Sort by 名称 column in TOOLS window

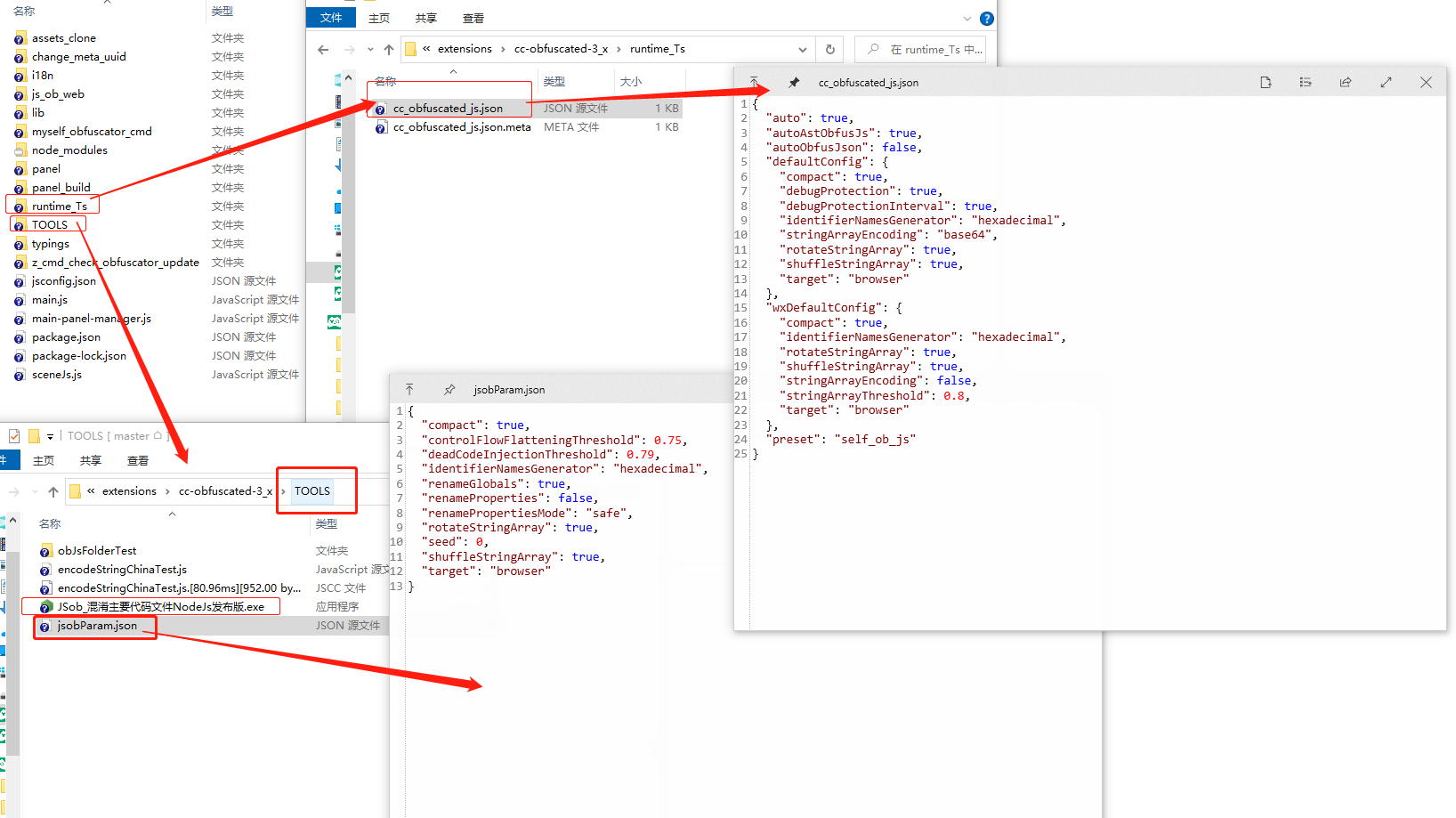(x=50, y=524)
